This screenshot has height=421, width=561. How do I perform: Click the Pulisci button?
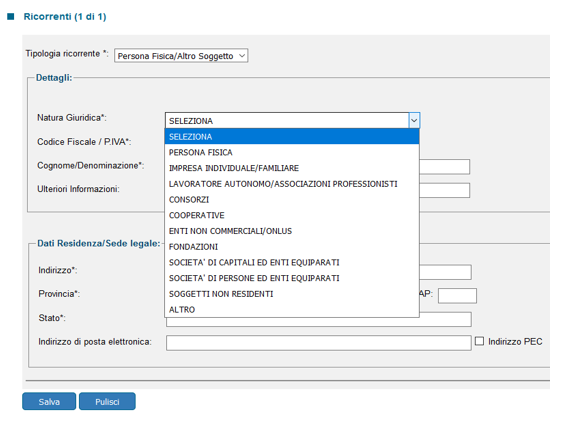click(107, 401)
